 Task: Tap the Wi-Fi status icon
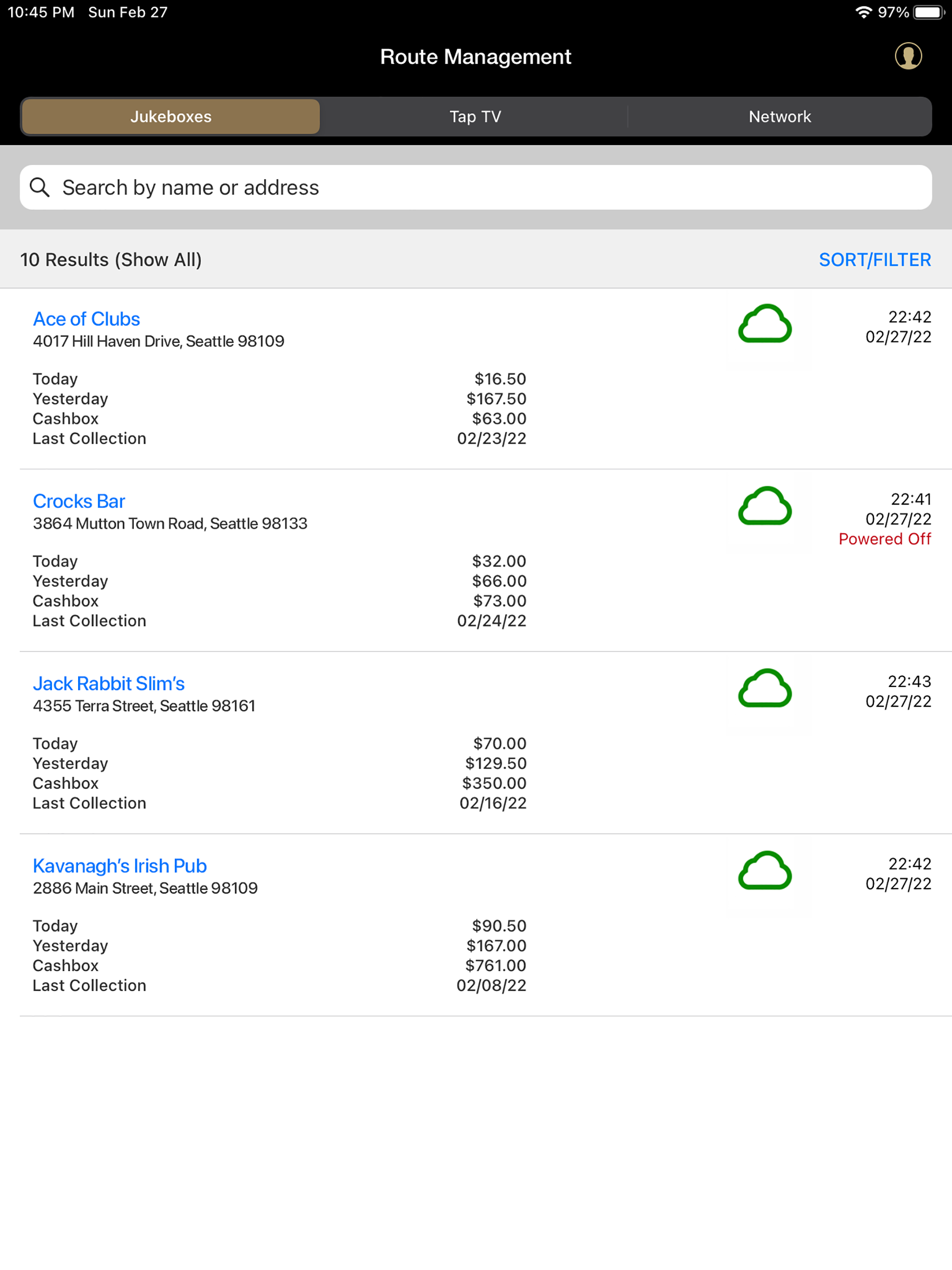point(863,12)
